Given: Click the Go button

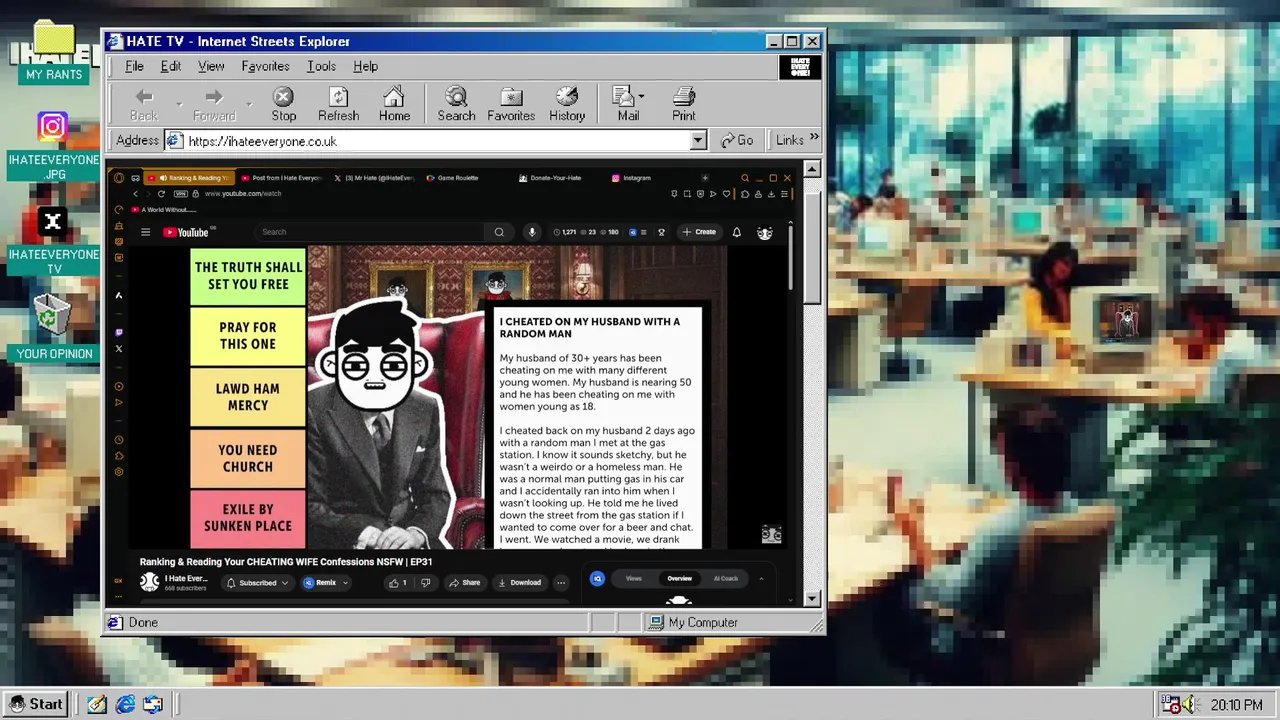Looking at the screenshot, I should (x=737, y=140).
